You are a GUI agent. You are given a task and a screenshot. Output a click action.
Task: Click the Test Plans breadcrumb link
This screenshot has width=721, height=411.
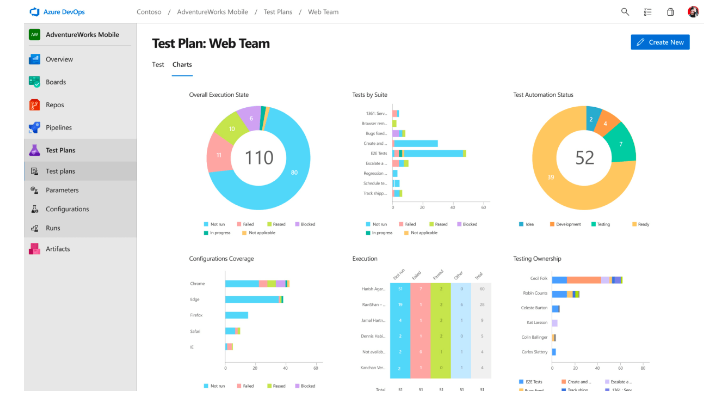tap(278, 12)
